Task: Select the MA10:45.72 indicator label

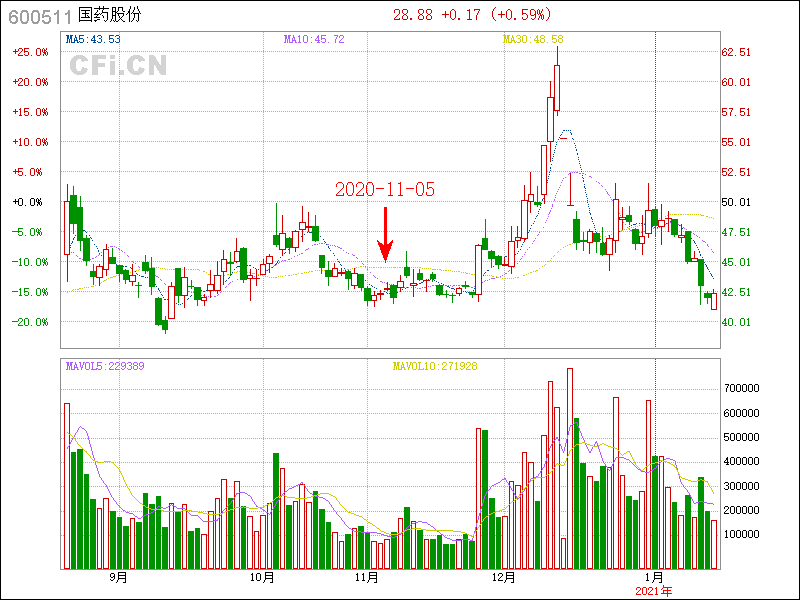Action: 314,39
